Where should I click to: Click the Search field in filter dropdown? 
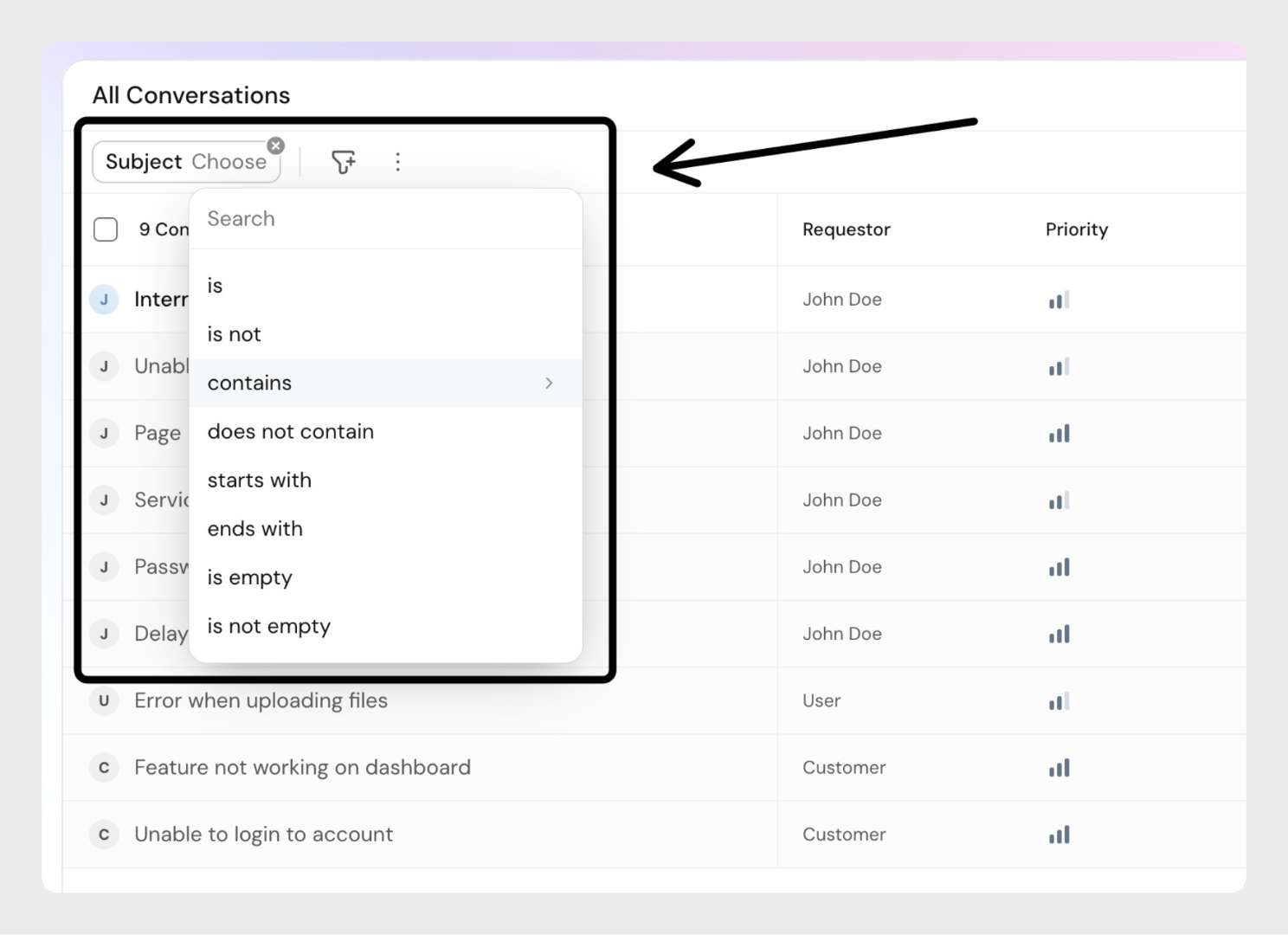click(385, 219)
